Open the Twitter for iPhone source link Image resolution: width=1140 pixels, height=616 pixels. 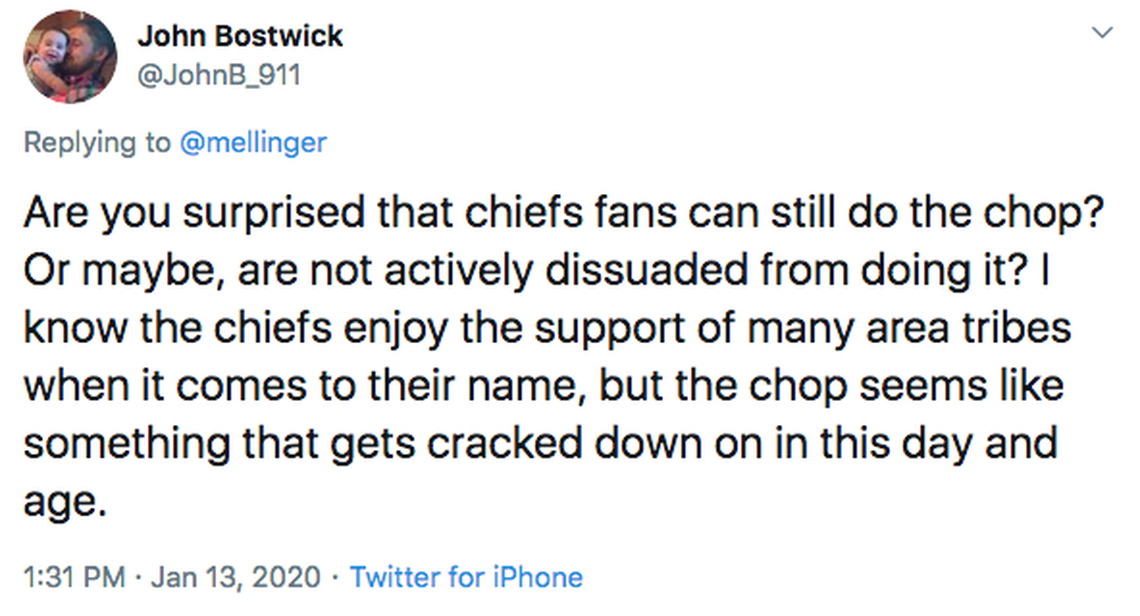466,577
